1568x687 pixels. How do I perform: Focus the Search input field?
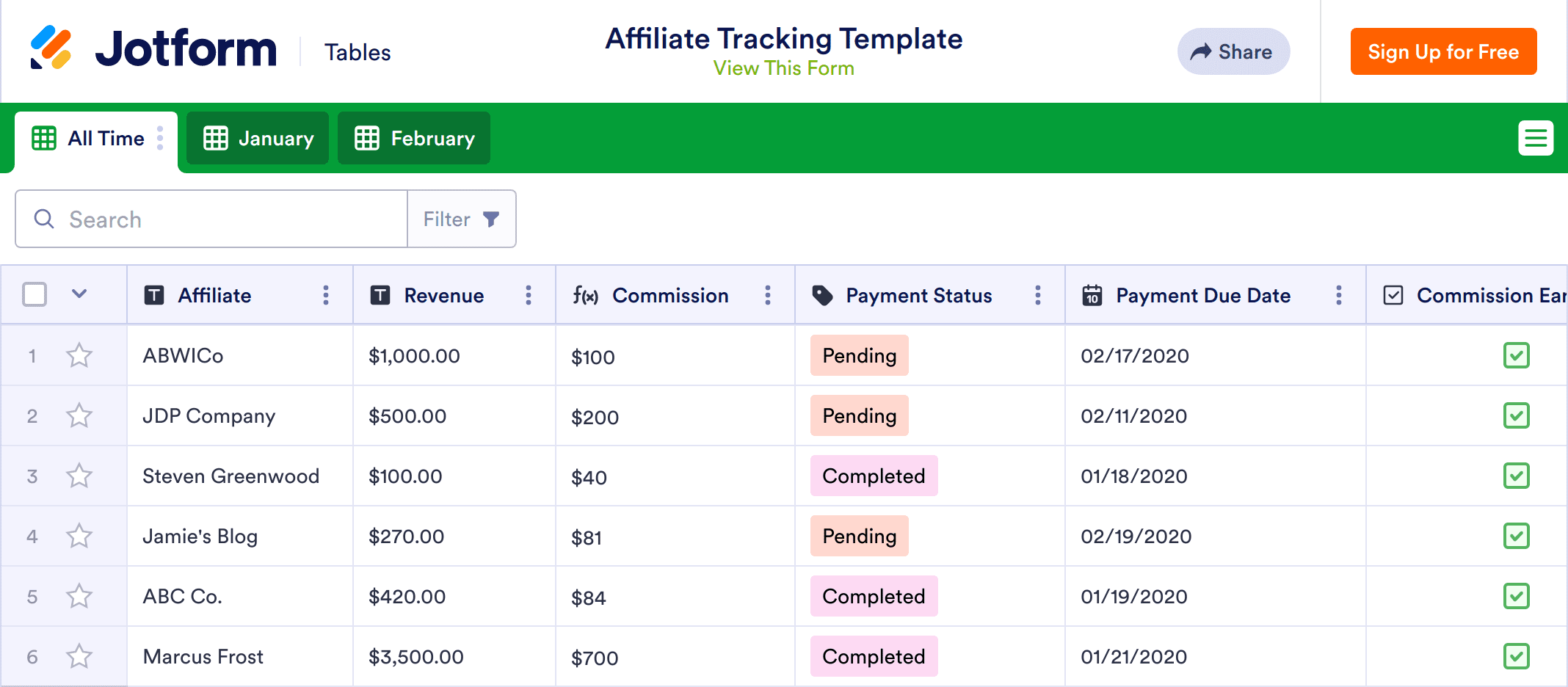point(220,219)
